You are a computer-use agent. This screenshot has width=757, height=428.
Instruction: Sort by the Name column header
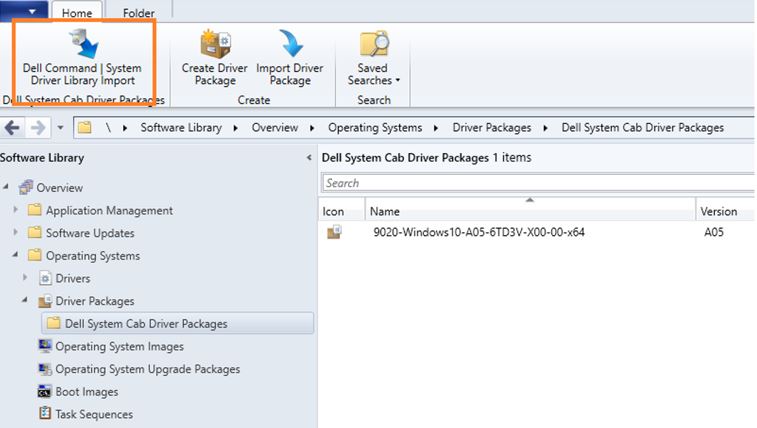tap(530, 211)
